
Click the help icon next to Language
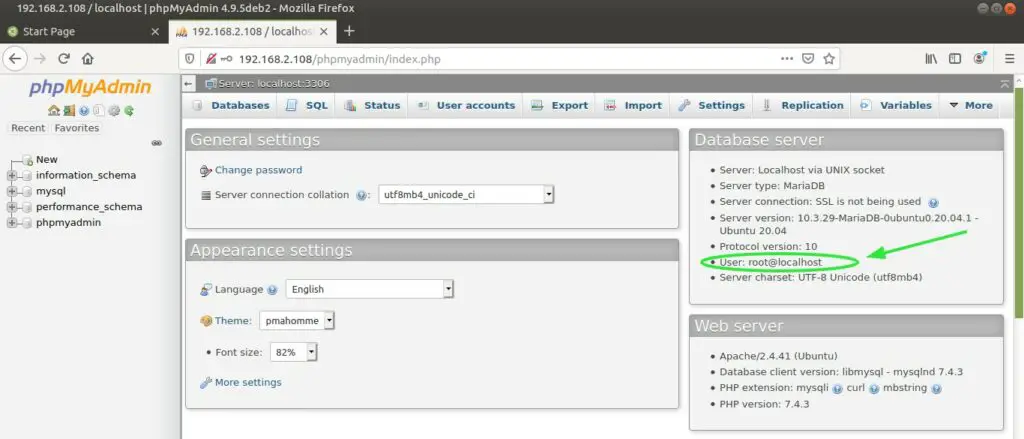coord(272,290)
